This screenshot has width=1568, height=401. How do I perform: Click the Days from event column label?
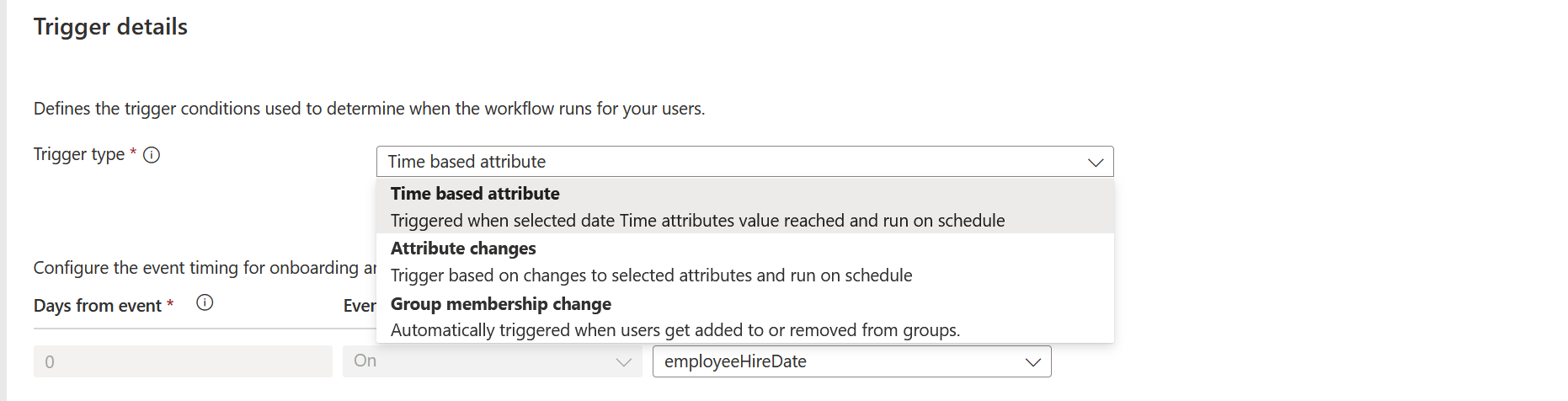coord(97,306)
